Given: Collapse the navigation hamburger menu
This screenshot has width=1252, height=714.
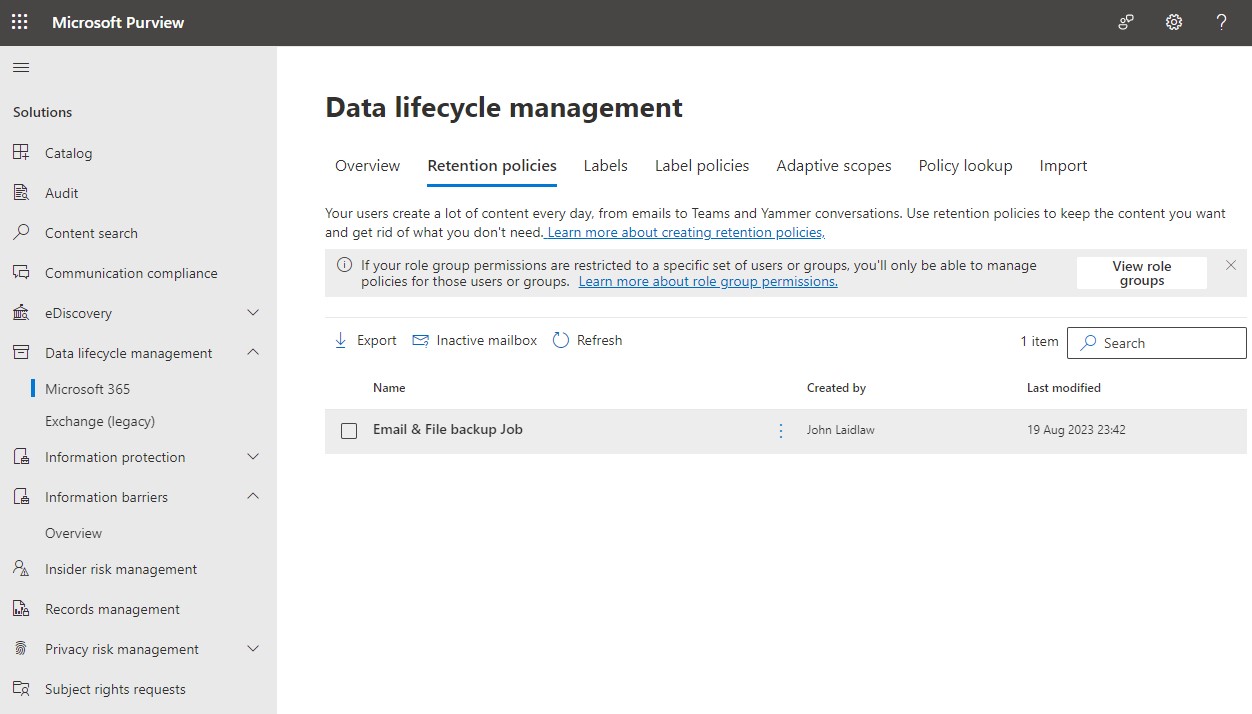Looking at the screenshot, I should point(21,68).
